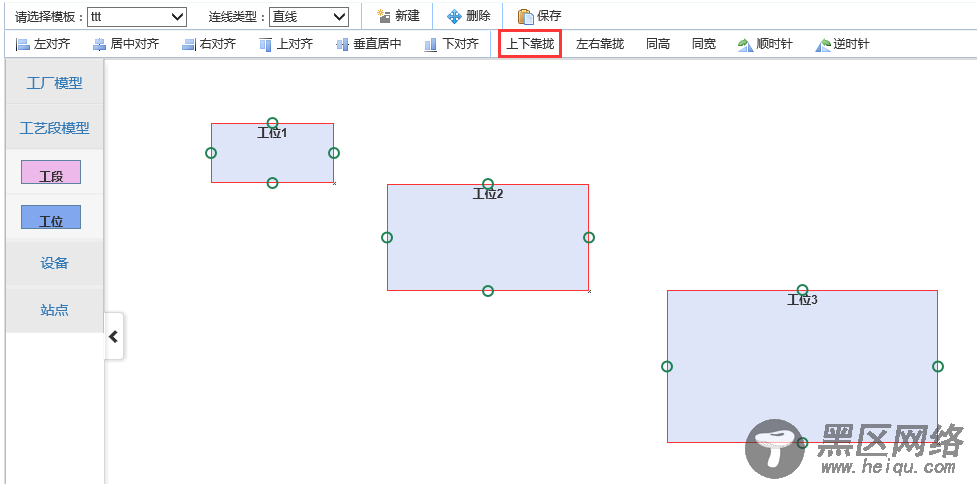This screenshot has width=977, height=484.
Task: Open the 请选择模板 template dropdown
Action: click(137, 17)
